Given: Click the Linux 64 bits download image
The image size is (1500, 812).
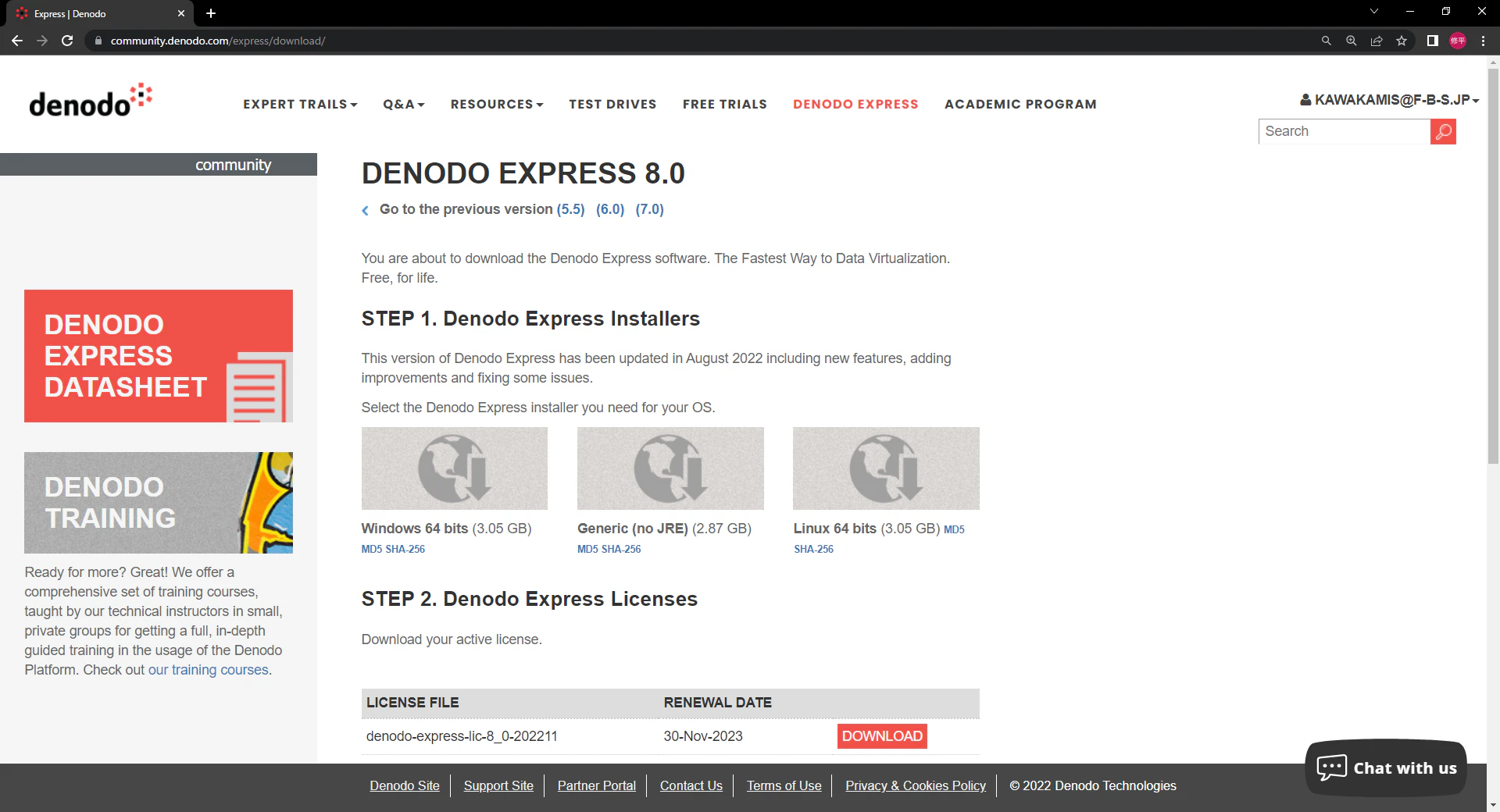Looking at the screenshot, I should pyautogui.click(x=886, y=468).
